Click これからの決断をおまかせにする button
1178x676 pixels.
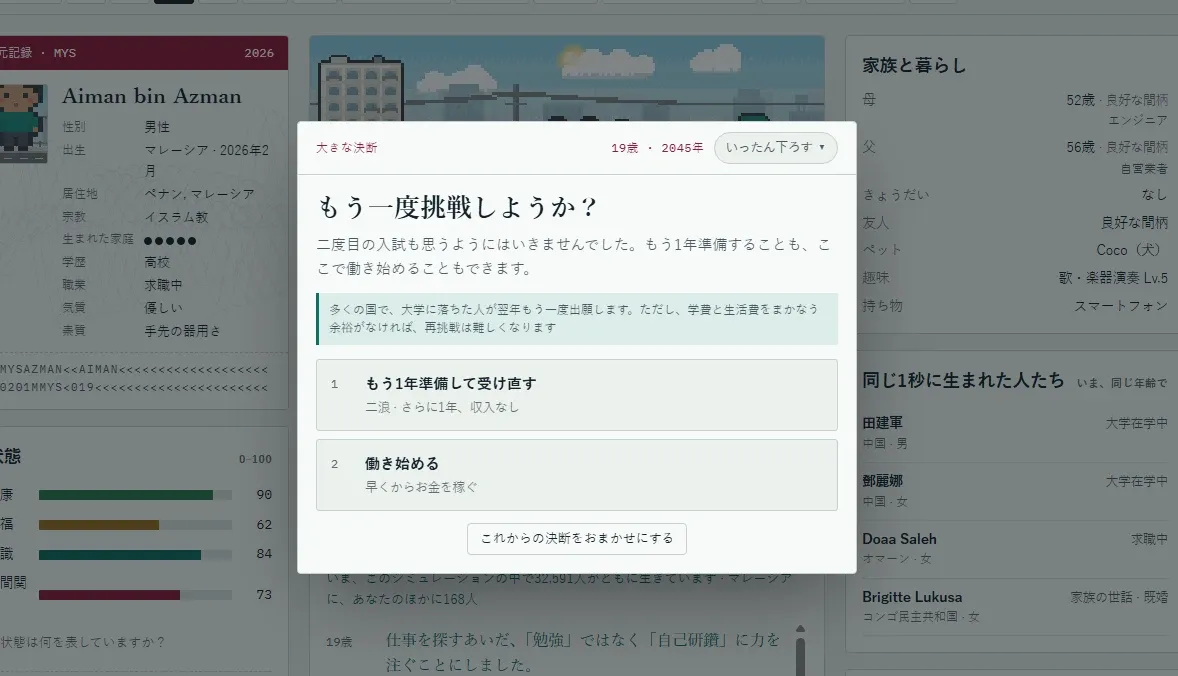576,539
